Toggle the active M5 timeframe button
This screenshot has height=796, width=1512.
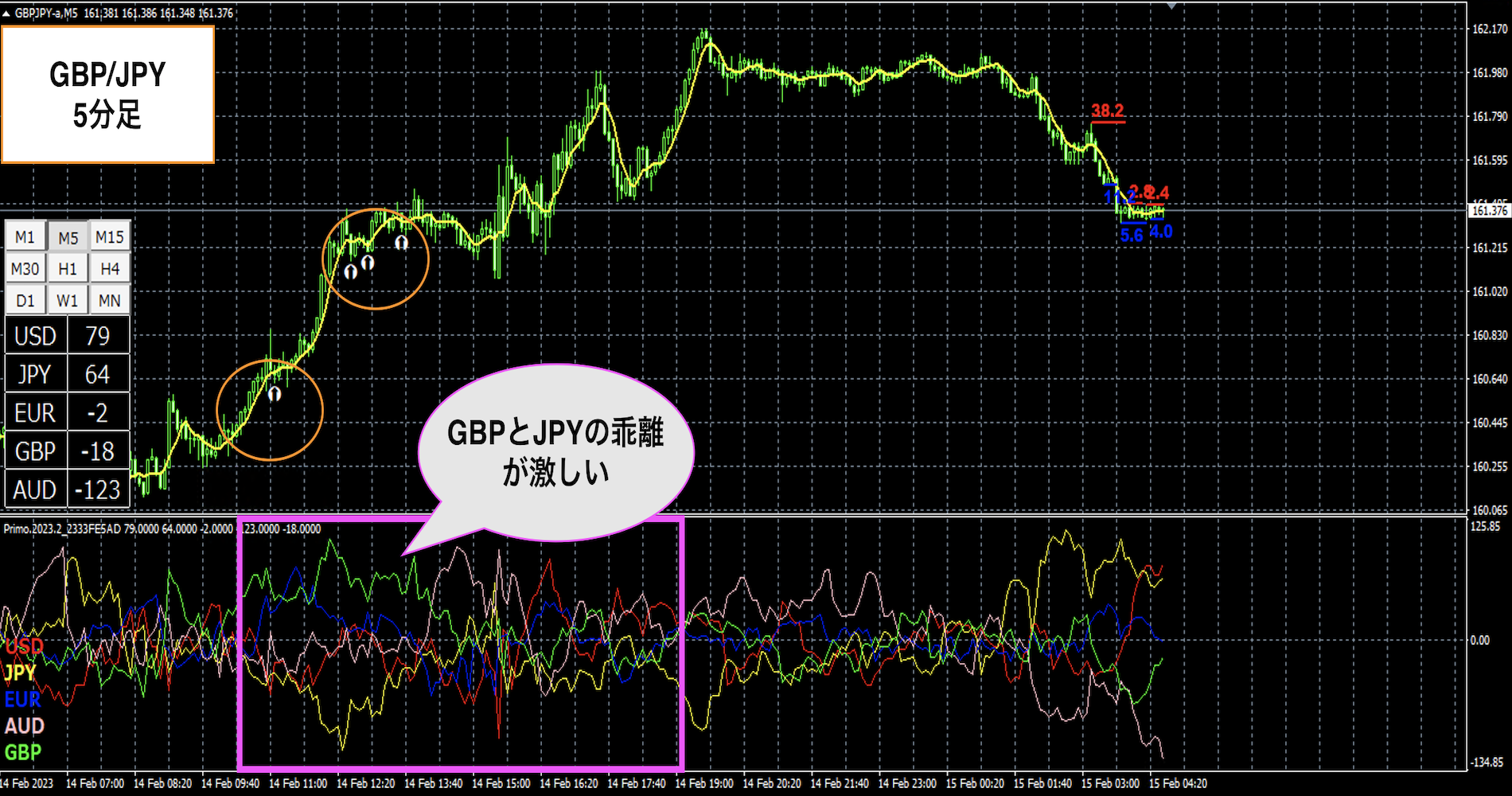click(x=68, y=236)
